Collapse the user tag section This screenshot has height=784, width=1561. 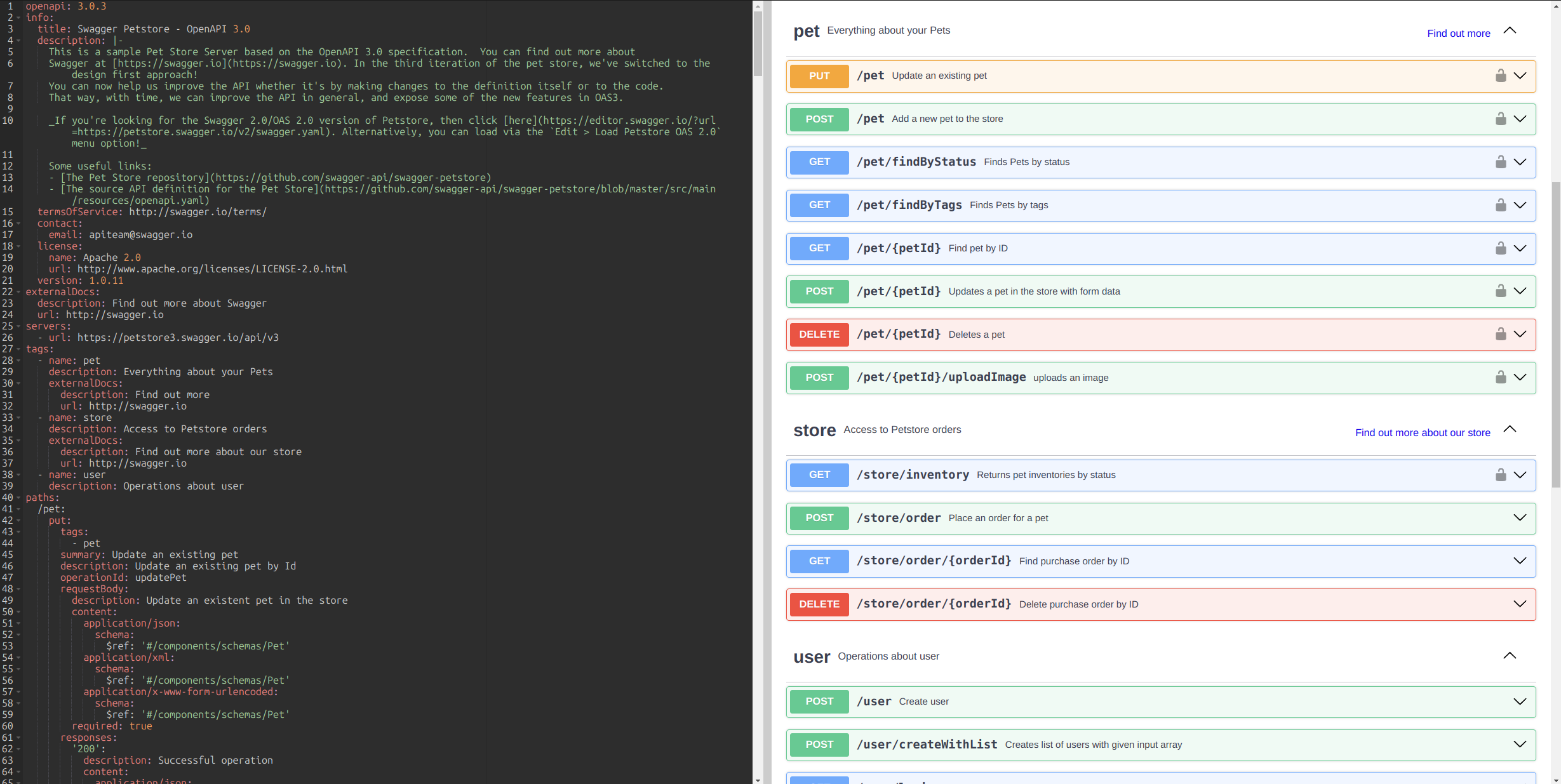tap(1510, 656)
